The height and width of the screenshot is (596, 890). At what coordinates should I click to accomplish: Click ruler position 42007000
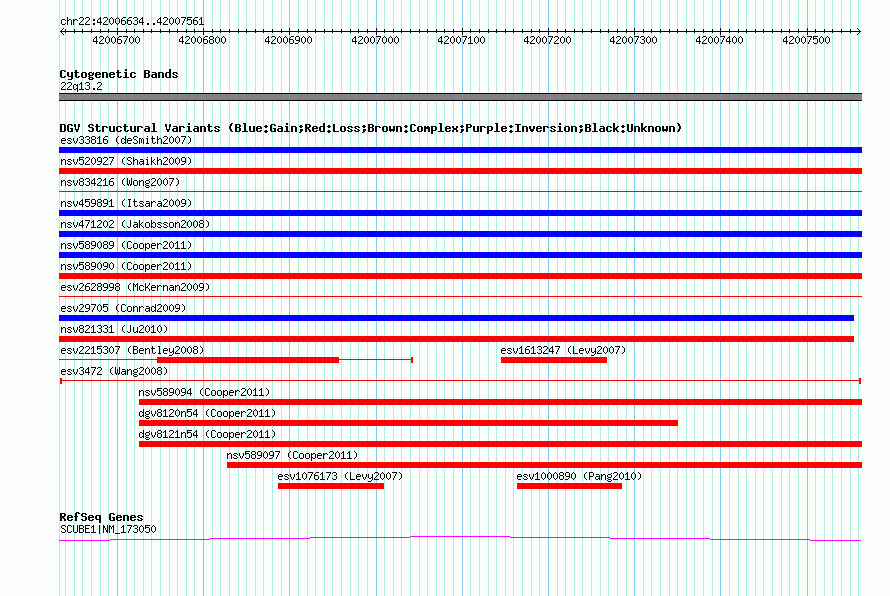[x=375, y=40]
